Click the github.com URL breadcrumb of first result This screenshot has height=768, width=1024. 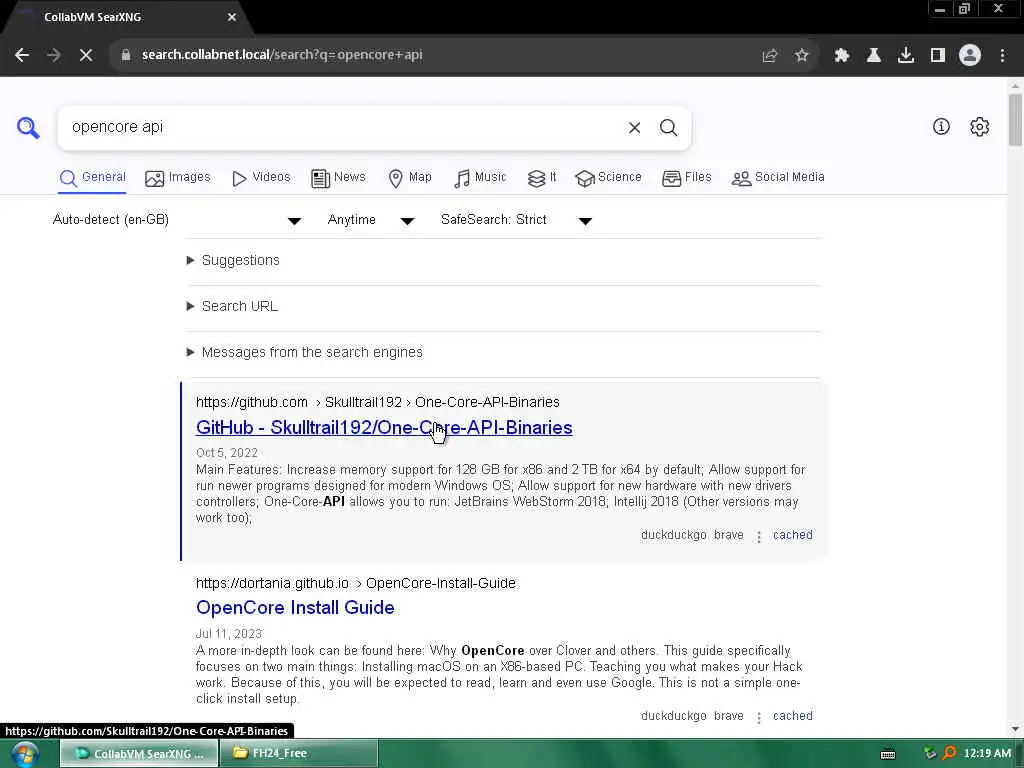pyautogui.click(x=377, y=402)
